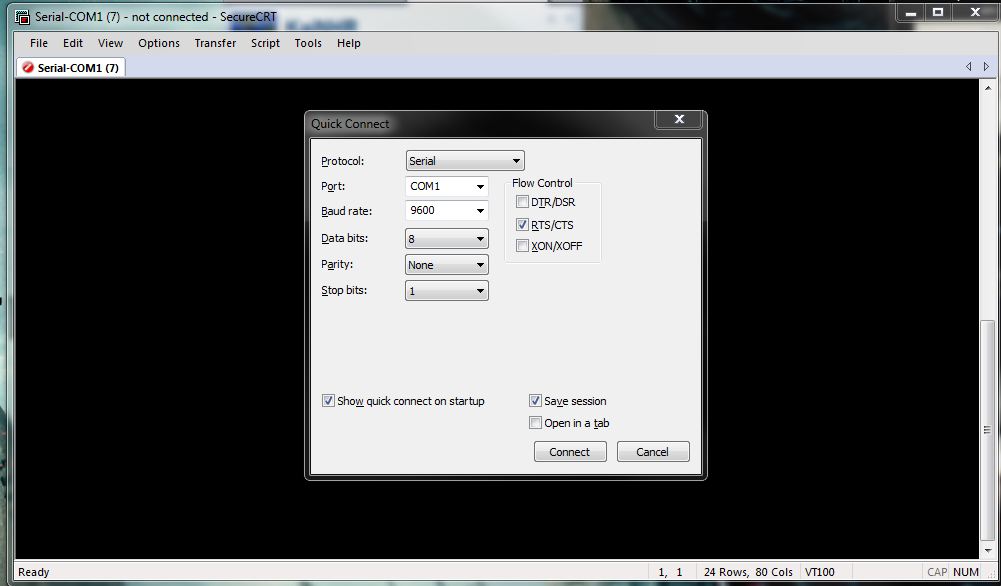
Task: Click the terminal vertical scrollbar thumb
Action: 988,430
